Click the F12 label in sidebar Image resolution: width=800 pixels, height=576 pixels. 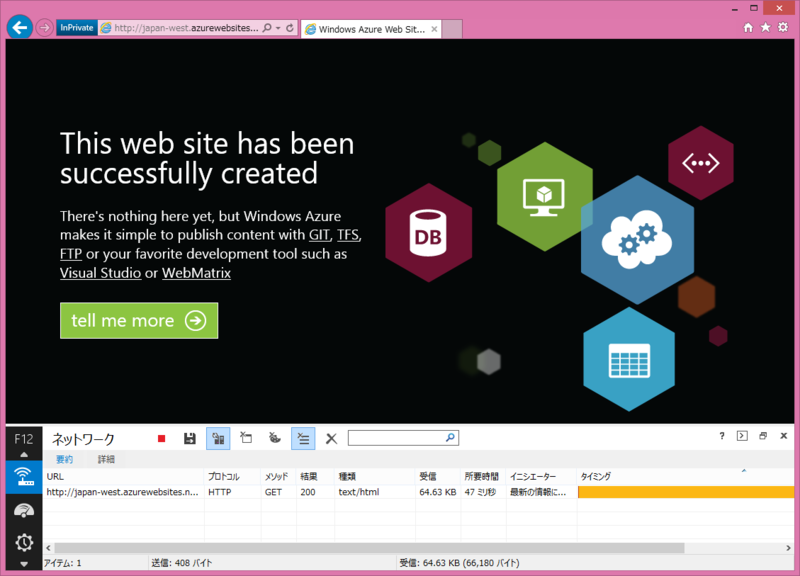[23, 439]
